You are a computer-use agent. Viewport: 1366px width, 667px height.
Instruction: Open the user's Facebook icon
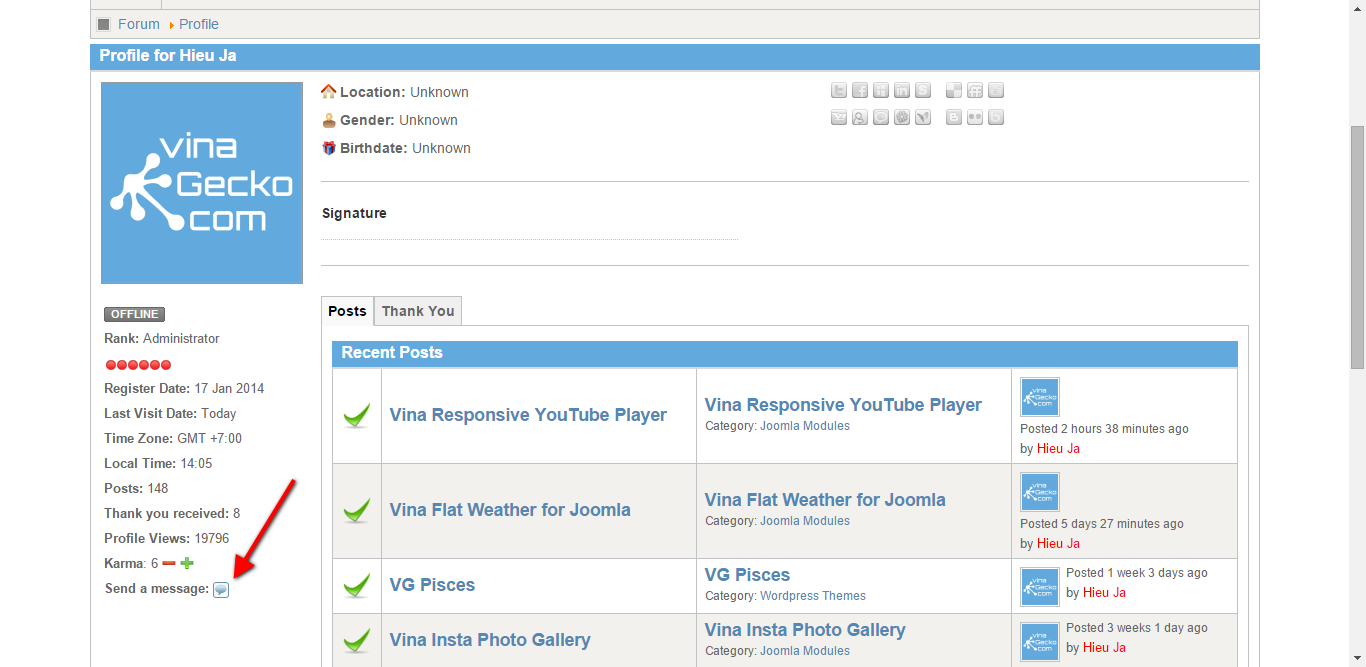[860, 90]
